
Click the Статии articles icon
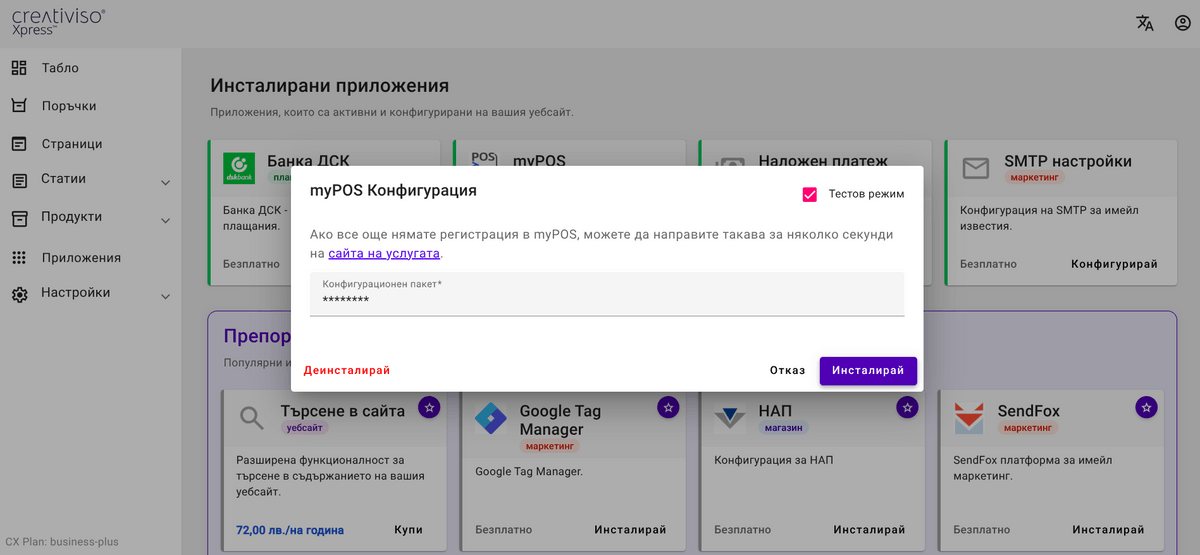19,181
